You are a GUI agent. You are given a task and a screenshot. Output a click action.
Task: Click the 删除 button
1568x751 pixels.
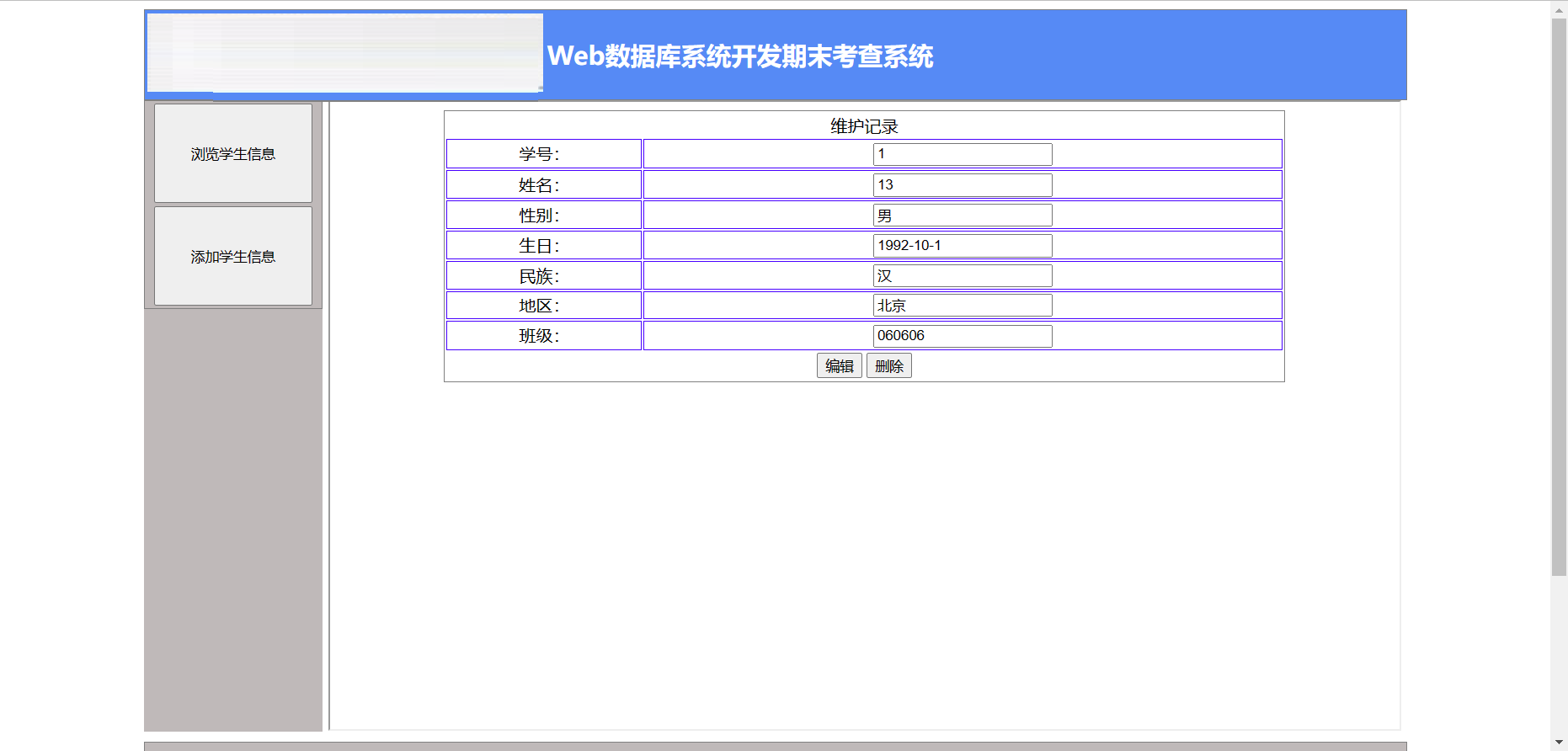point(889,365)
